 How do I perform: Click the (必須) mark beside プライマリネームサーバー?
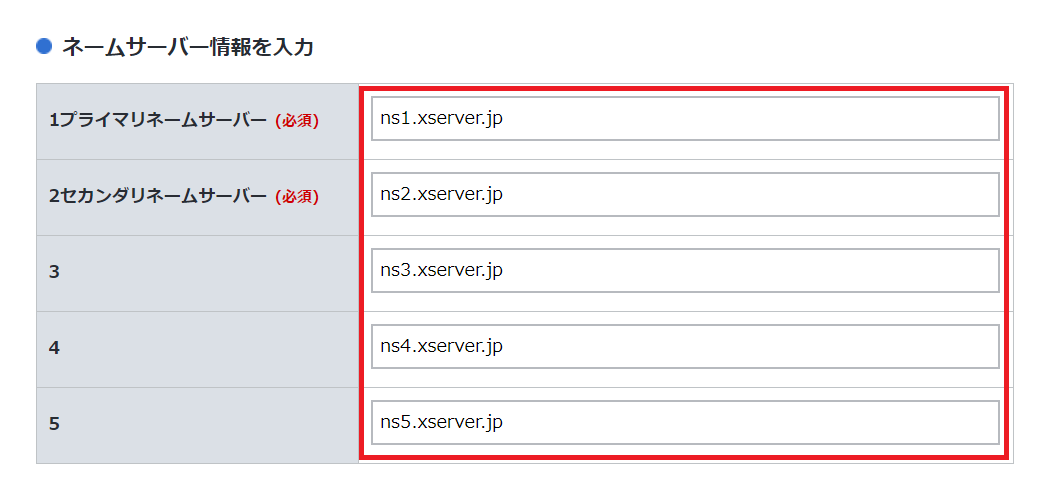point(297,121)
